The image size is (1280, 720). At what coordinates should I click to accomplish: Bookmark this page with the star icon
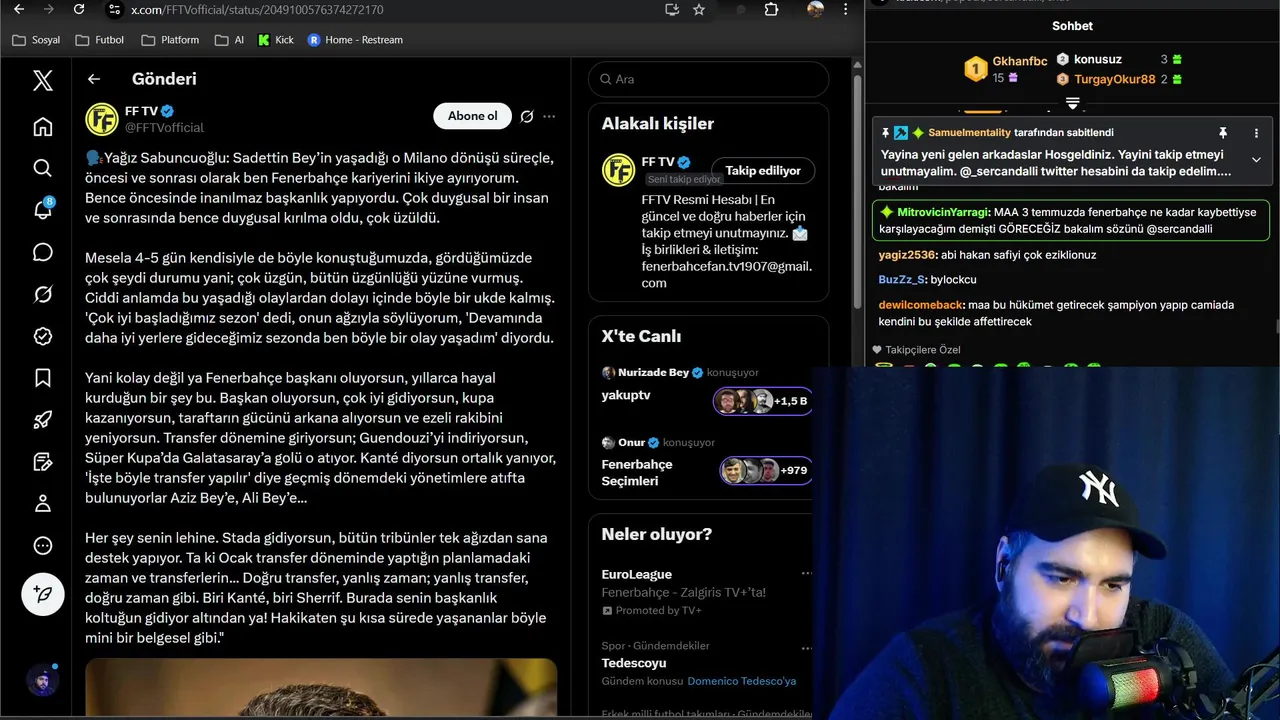[x=699, y=10]
